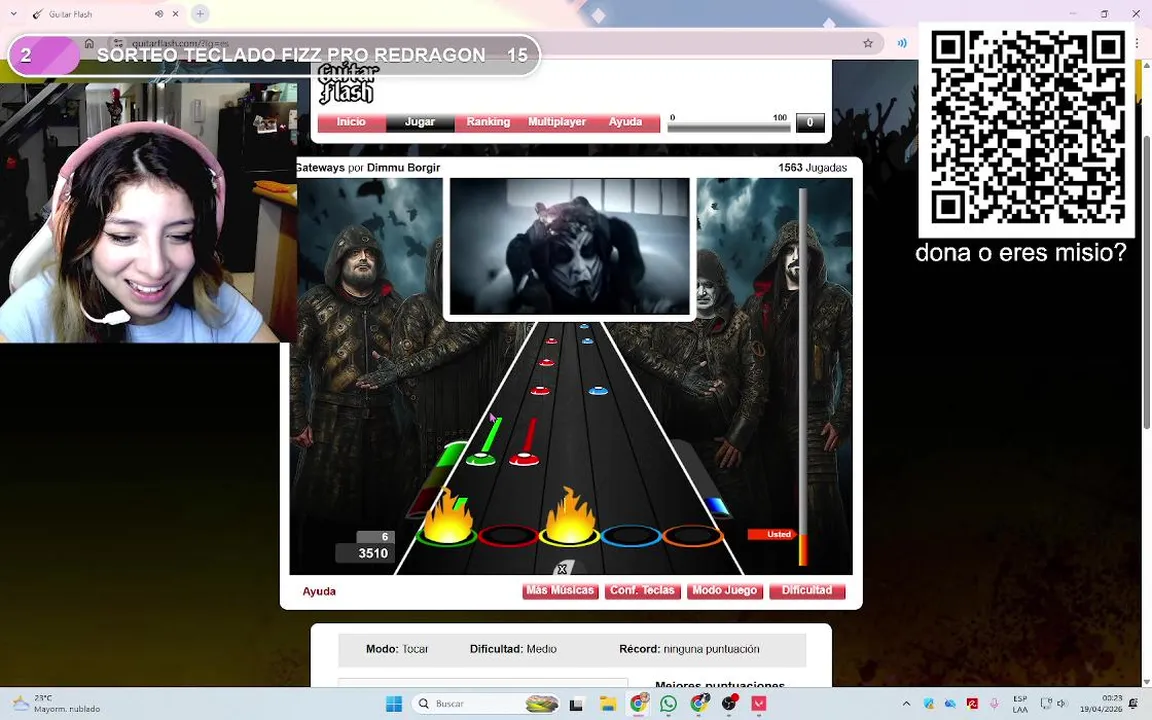Click the microphone icon in system tray

click(x=994, y=704)
